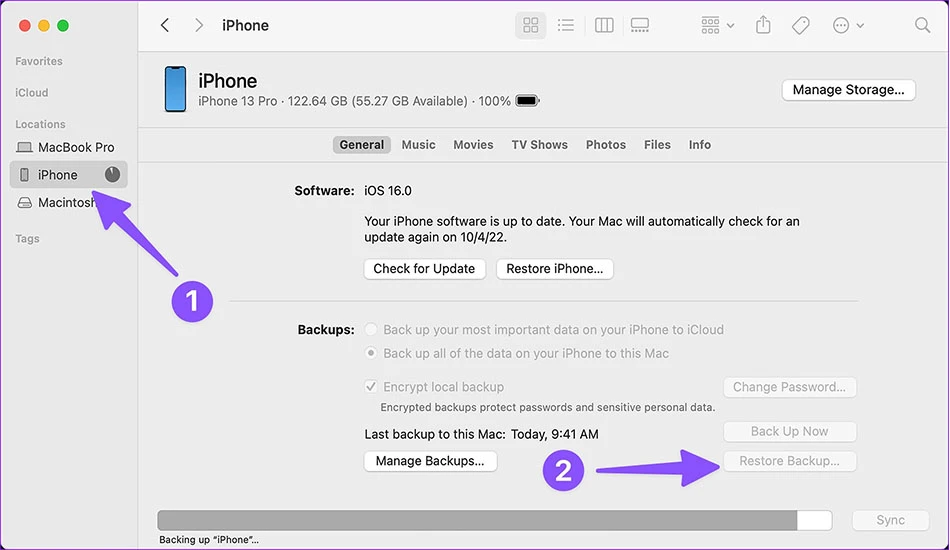Image resolution: width=950 pixels, height=550 pixels.
Task: Select back up to this Mac radio
Action: (x=371, y=353)
